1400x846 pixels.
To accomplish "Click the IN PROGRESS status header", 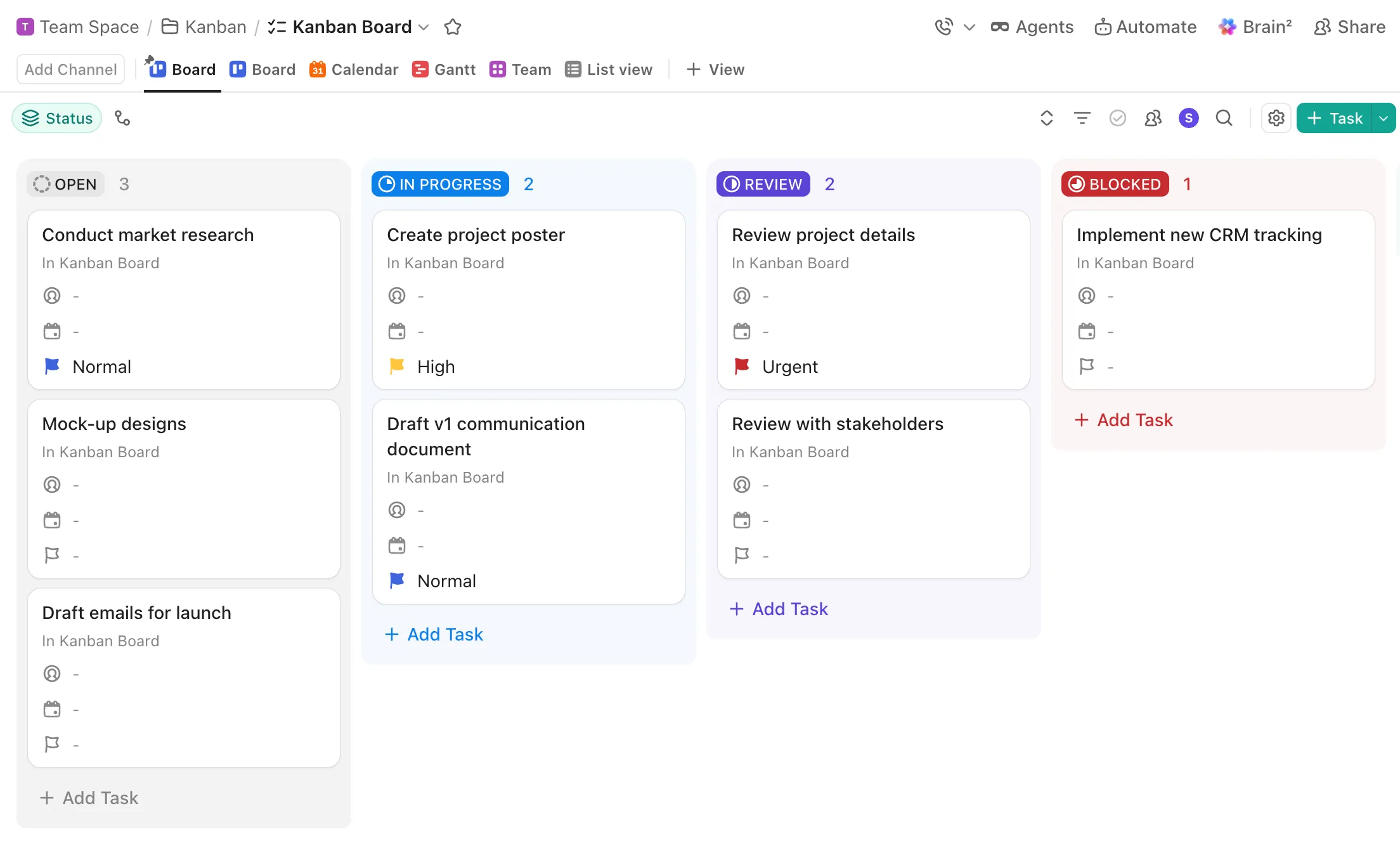I will coord(440,184).
